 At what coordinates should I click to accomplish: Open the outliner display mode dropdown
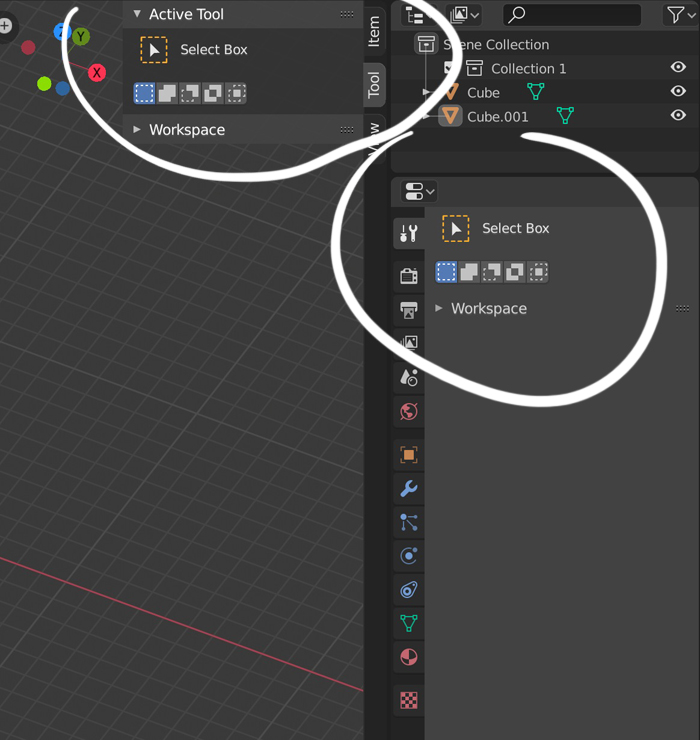click(464, 15)
